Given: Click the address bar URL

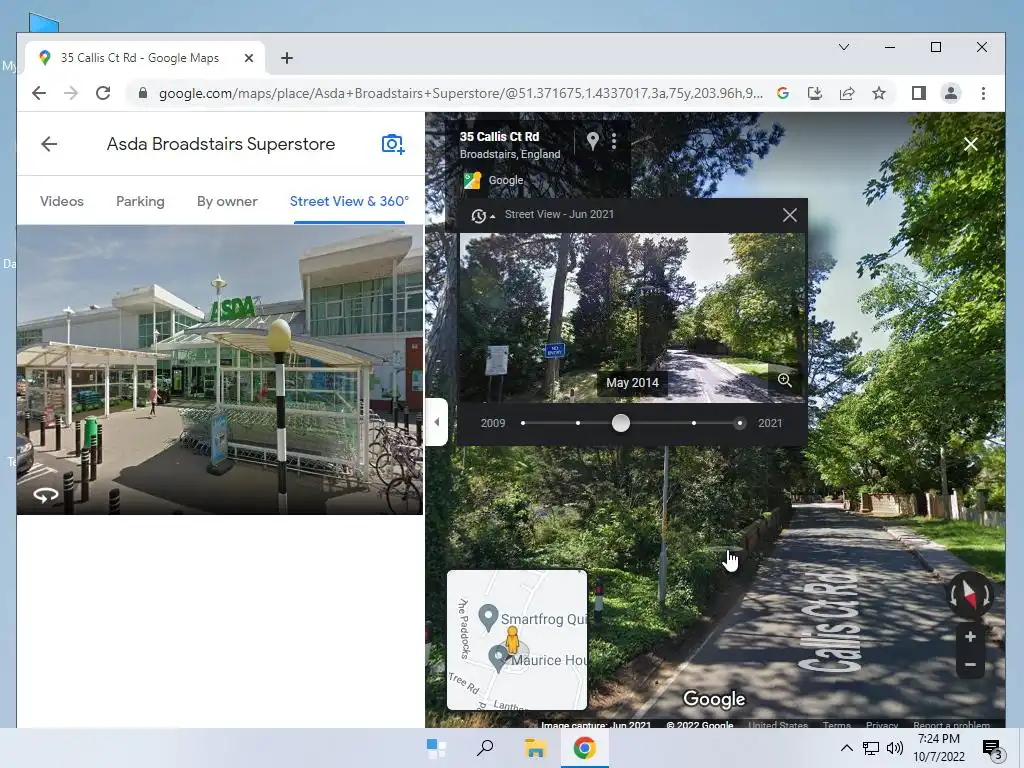Looking at the screenshot, I should pyautogui.click(x=460, y=93).
